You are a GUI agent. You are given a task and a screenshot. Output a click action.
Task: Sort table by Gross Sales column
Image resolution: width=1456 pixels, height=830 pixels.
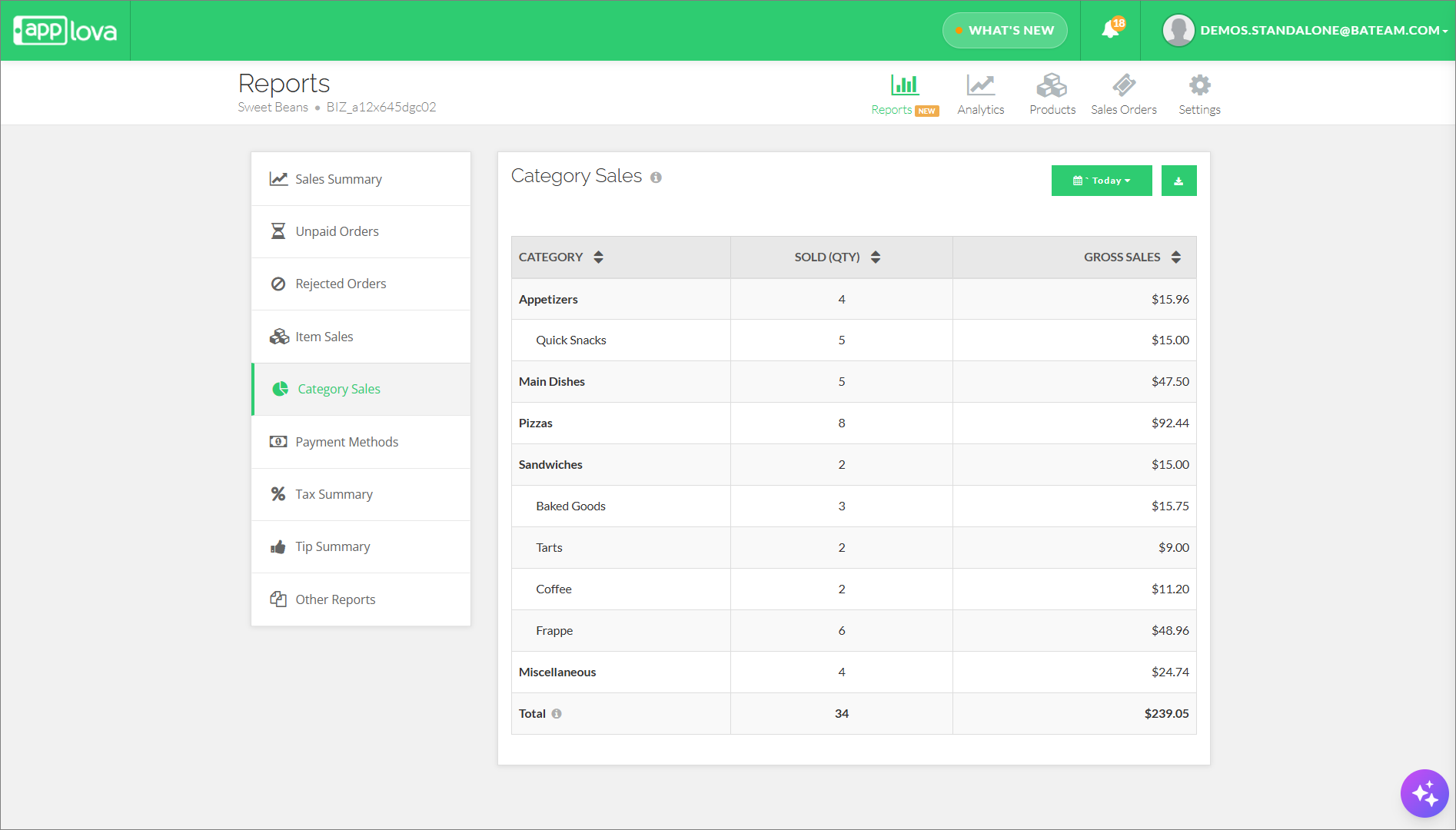click(1175, 257)
